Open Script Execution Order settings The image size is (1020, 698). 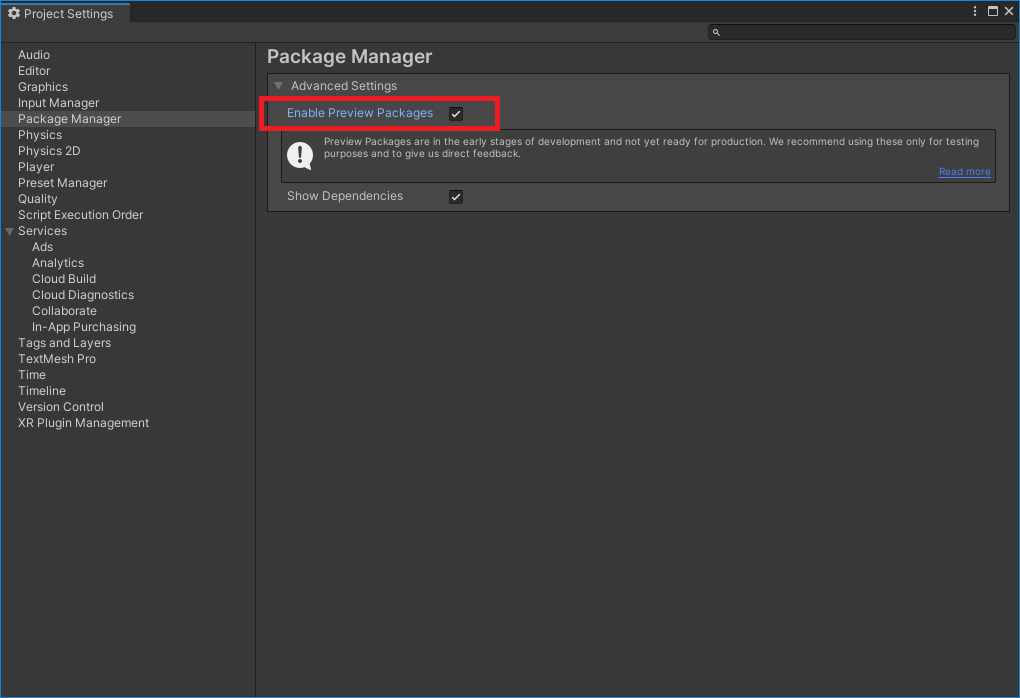pyautogui.click(x=81, y=215)
